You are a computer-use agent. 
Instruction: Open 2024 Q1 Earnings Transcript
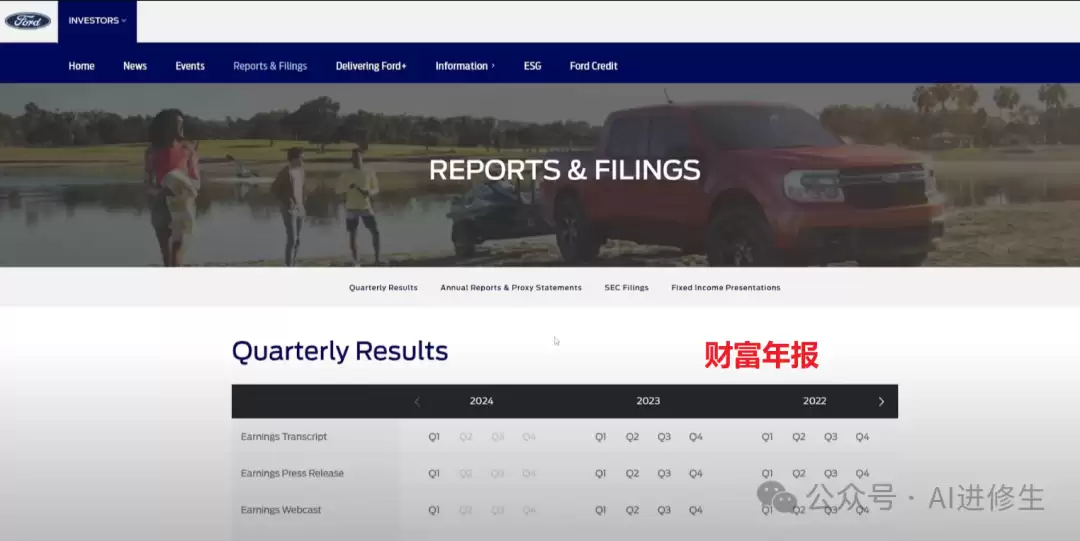pyautogui.click(x=434, y=437)
